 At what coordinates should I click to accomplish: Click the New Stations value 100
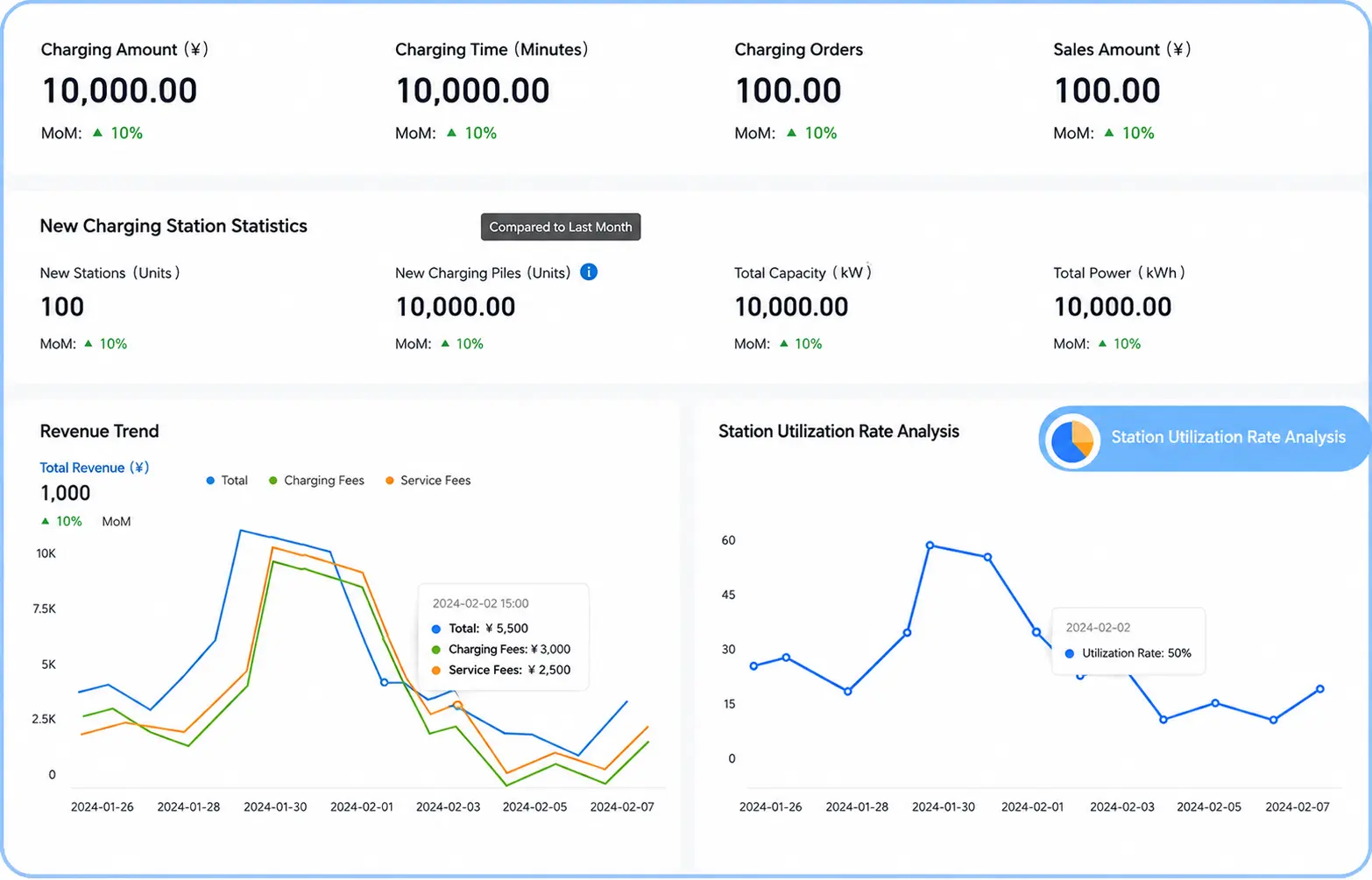[62, 306]
